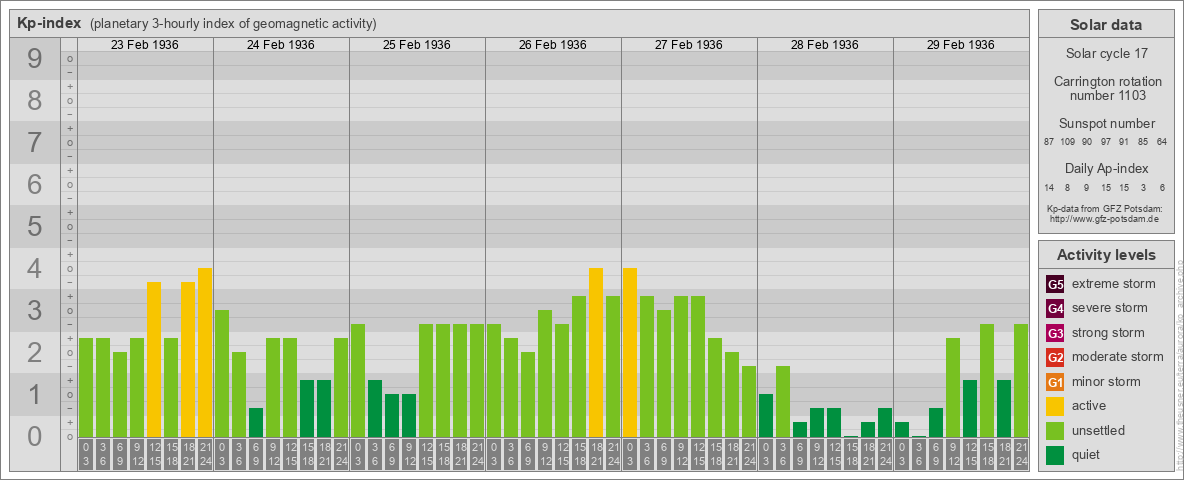Viewport: 1184px width, 480px height.
Task: Click the Sunspot number label
Action: coord(1107,124)
